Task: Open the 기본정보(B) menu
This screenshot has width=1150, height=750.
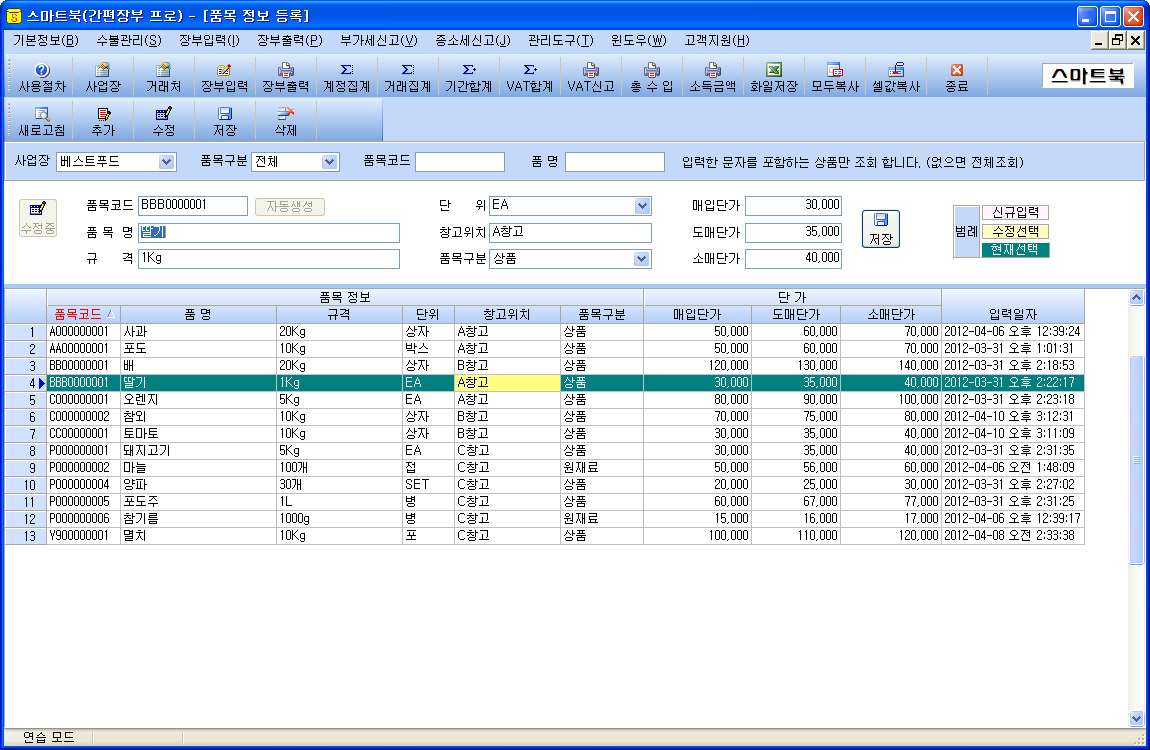Action: point(45,40)
